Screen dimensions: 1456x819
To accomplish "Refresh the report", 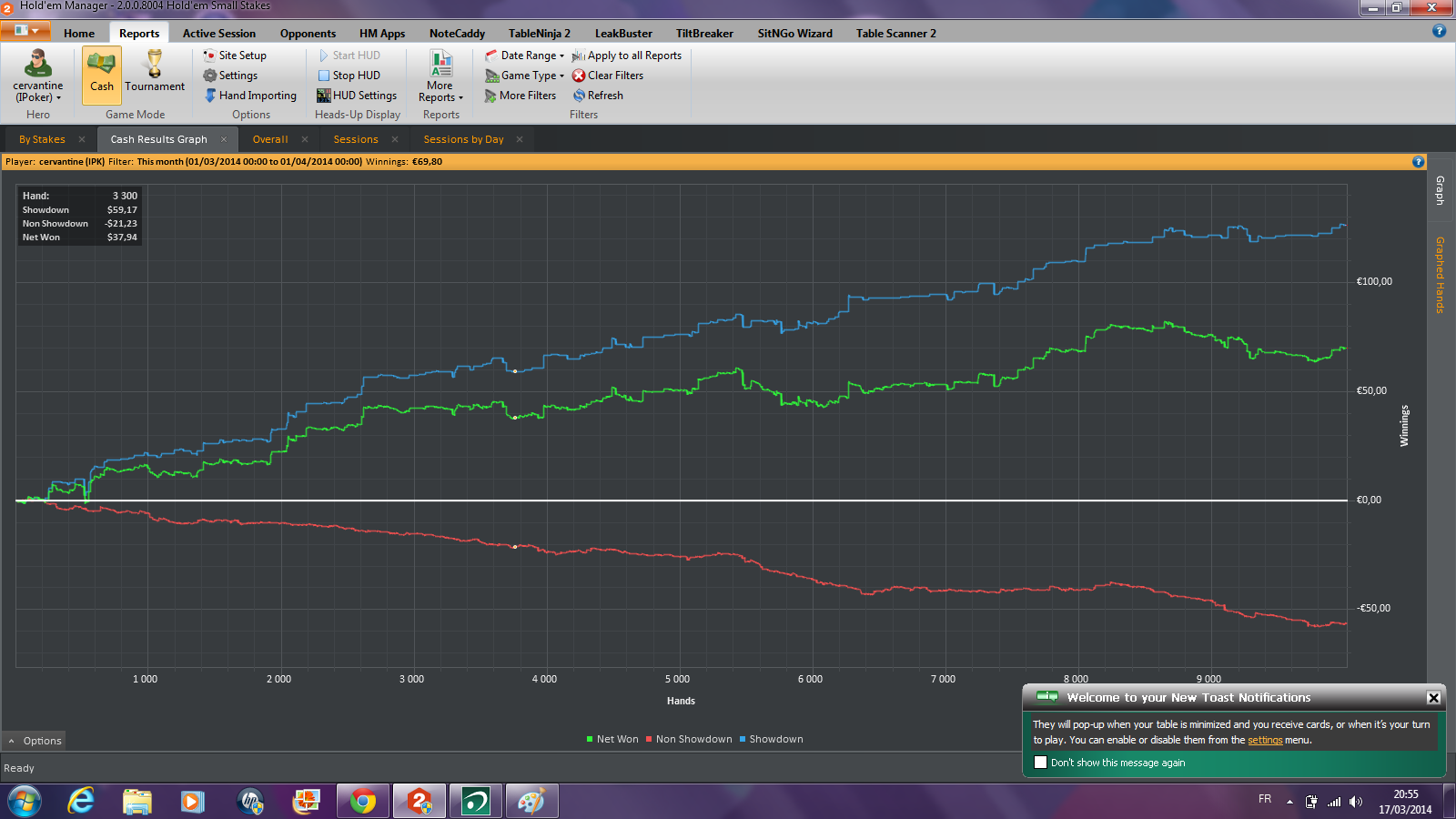I will [598, 96].
